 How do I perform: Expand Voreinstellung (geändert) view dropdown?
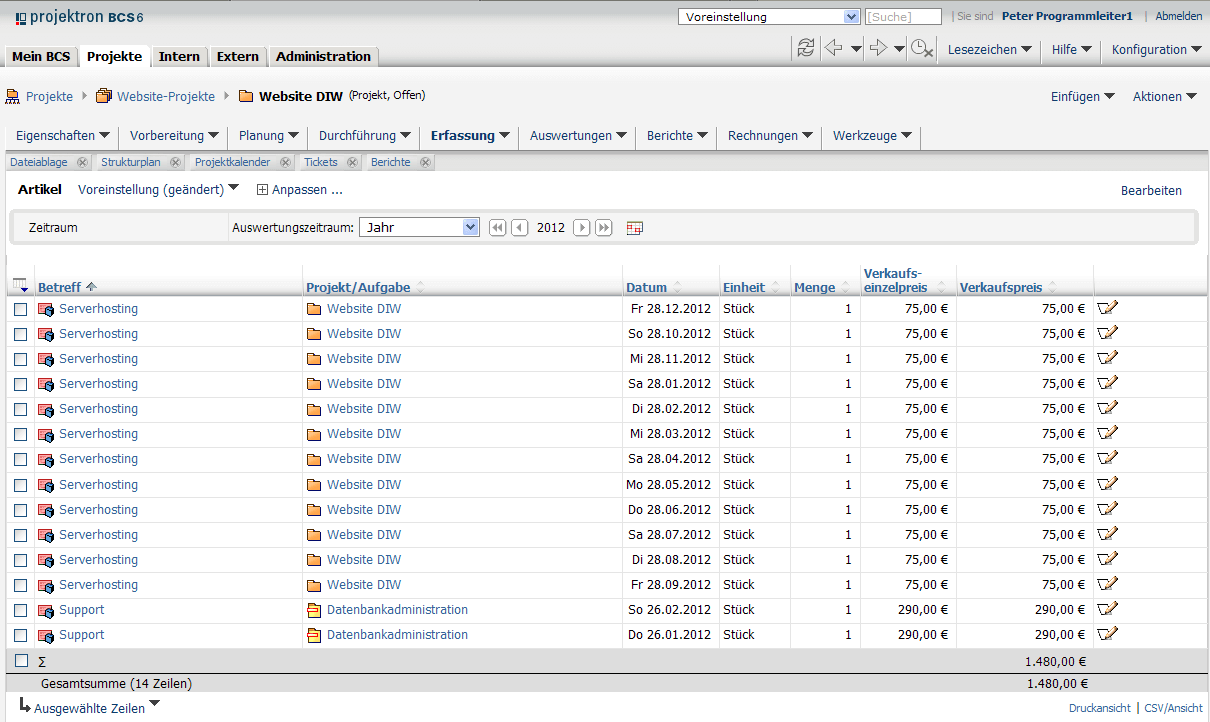tap(159, 189)
